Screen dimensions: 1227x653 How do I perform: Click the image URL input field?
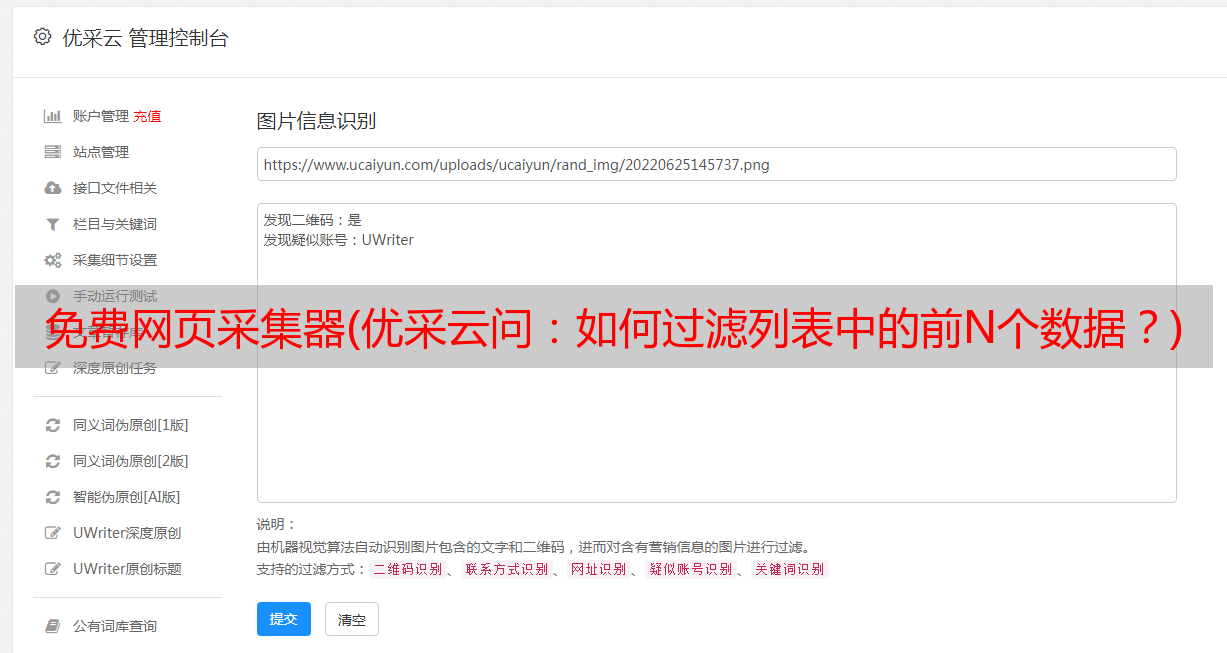click(x=716, y=164)
